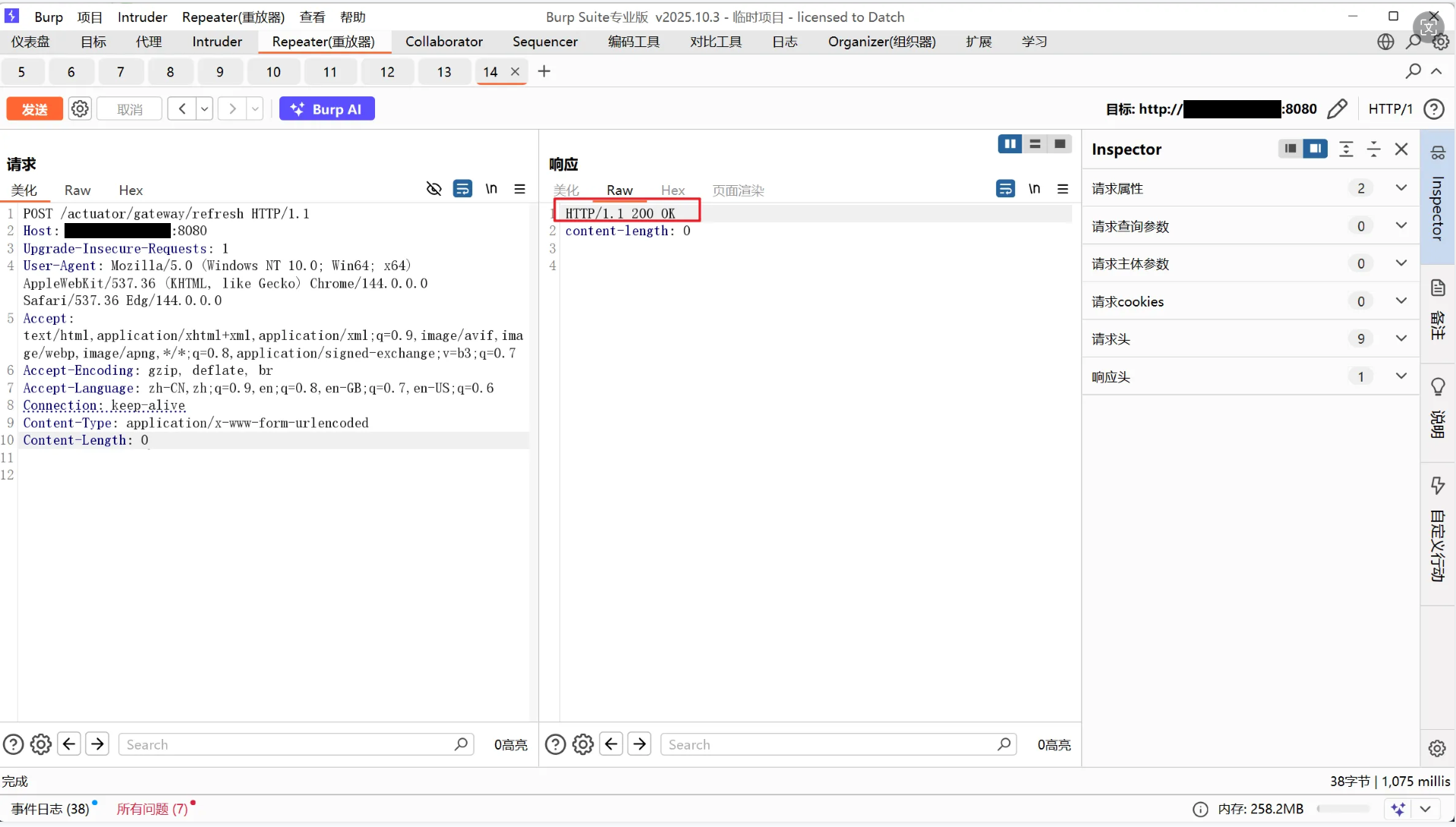Expand the 请求cookies section

click(x=1250, y=301)
